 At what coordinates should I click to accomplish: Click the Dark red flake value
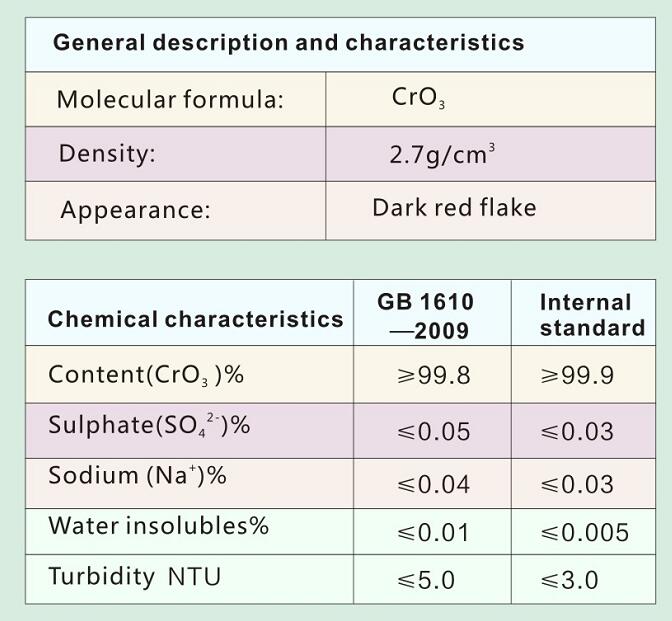[x=454, y=208]
